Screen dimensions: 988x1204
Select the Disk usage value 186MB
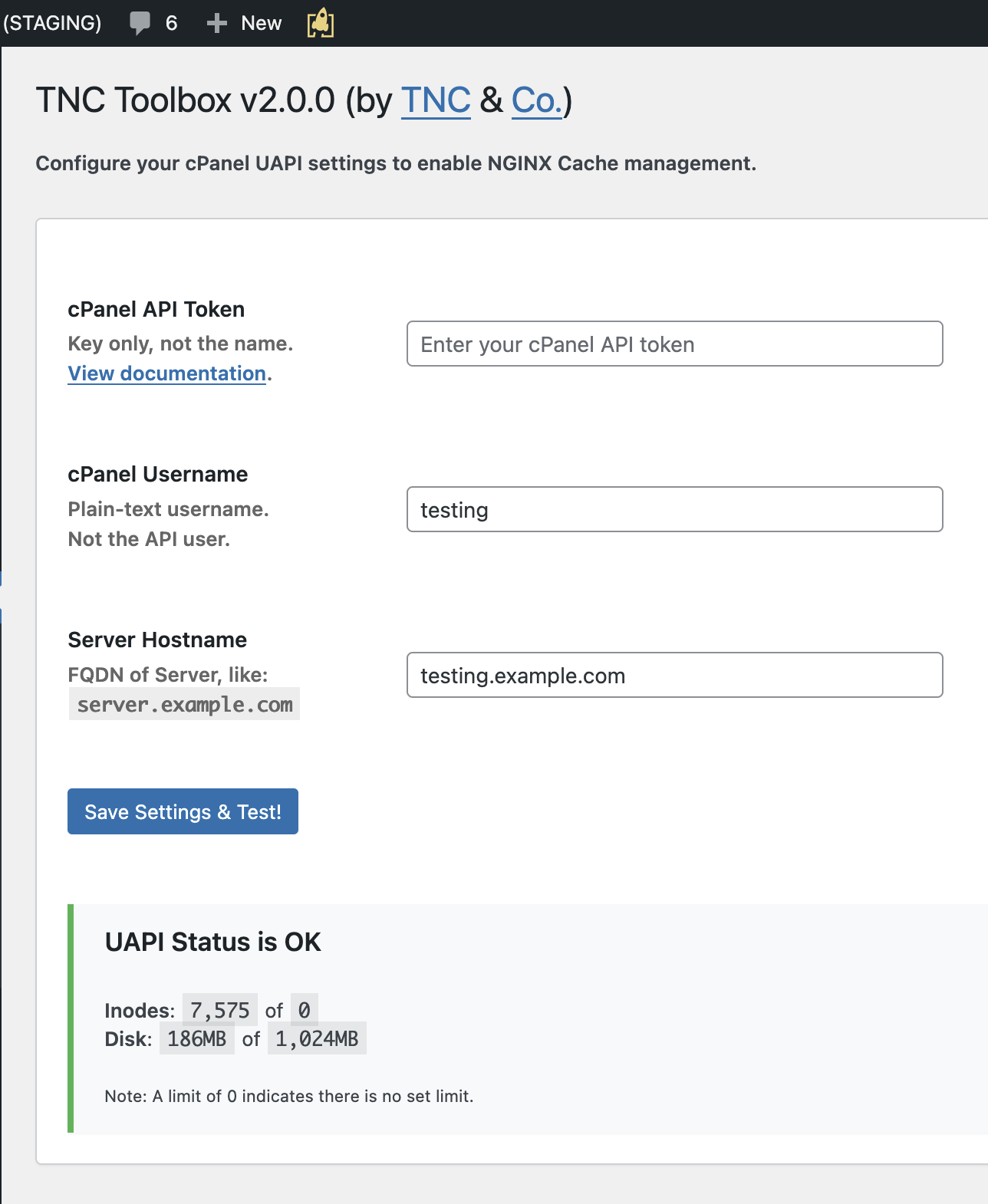click(197, 1039)
